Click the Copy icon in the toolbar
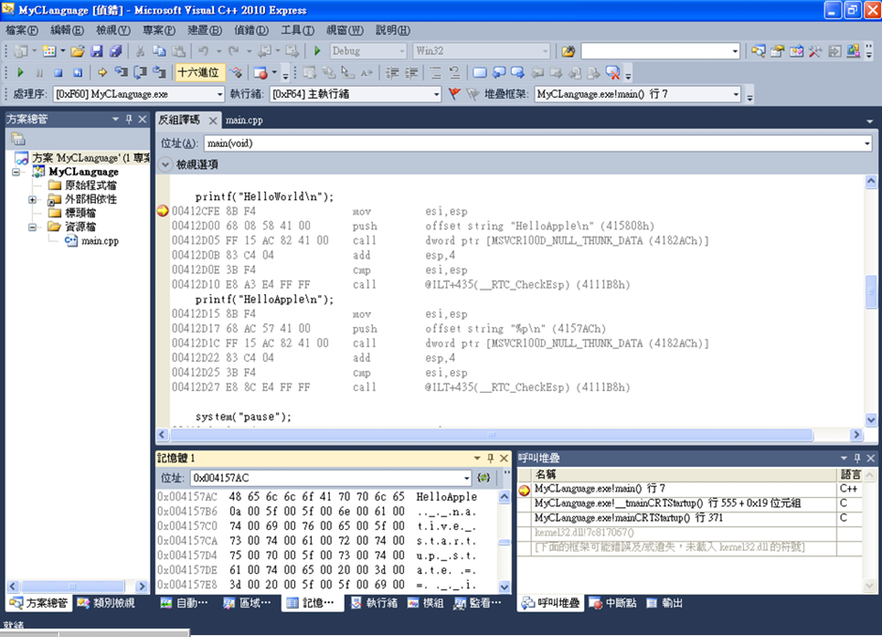882x637 pixels. (x=160, y=51)
